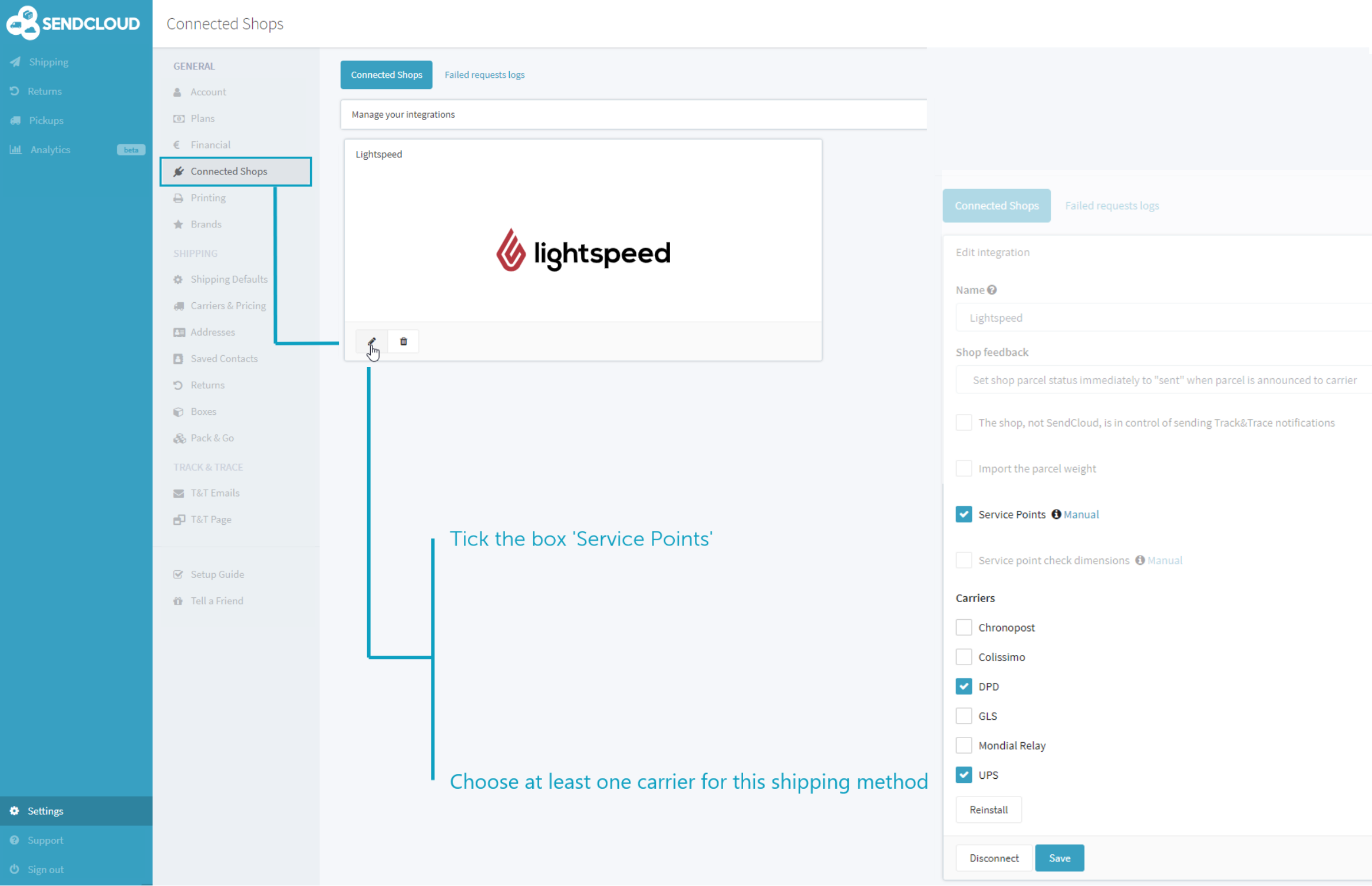Click the Support question mark icon
The image size is (1372, 886).
pyautogui.click(x=15, y=841)
